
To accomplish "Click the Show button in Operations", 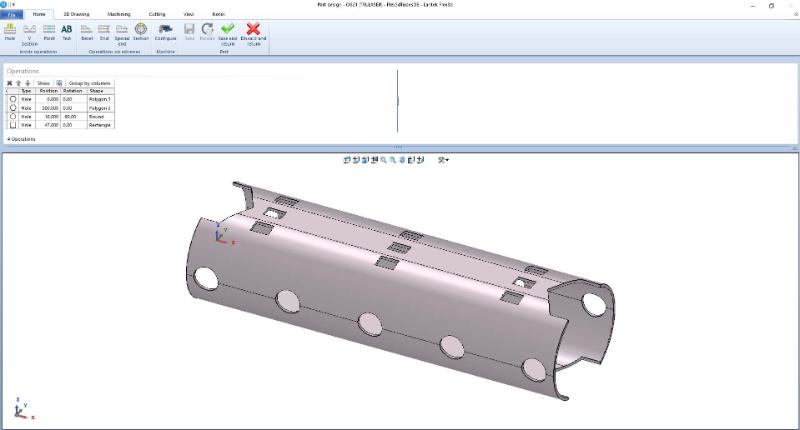I will (43, 83).
